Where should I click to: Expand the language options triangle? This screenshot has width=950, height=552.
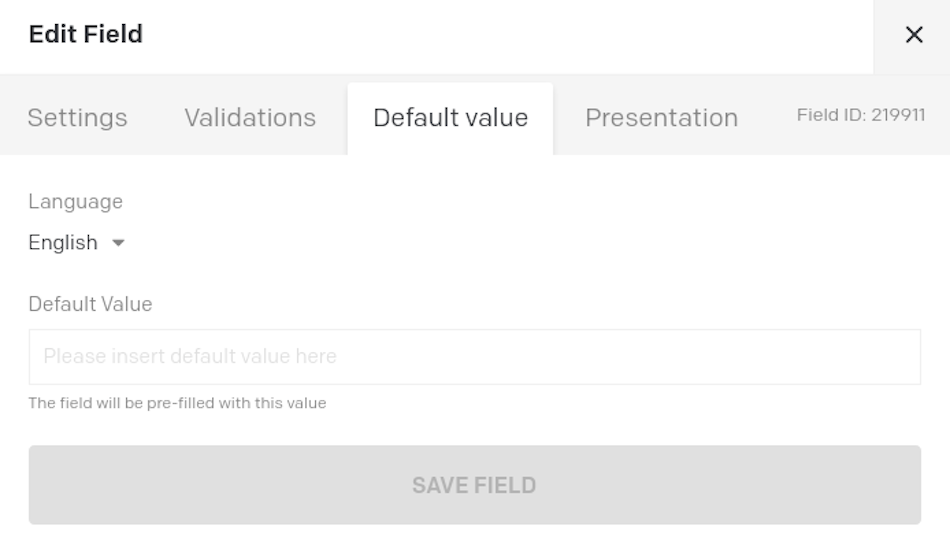[x=118, y=244]
